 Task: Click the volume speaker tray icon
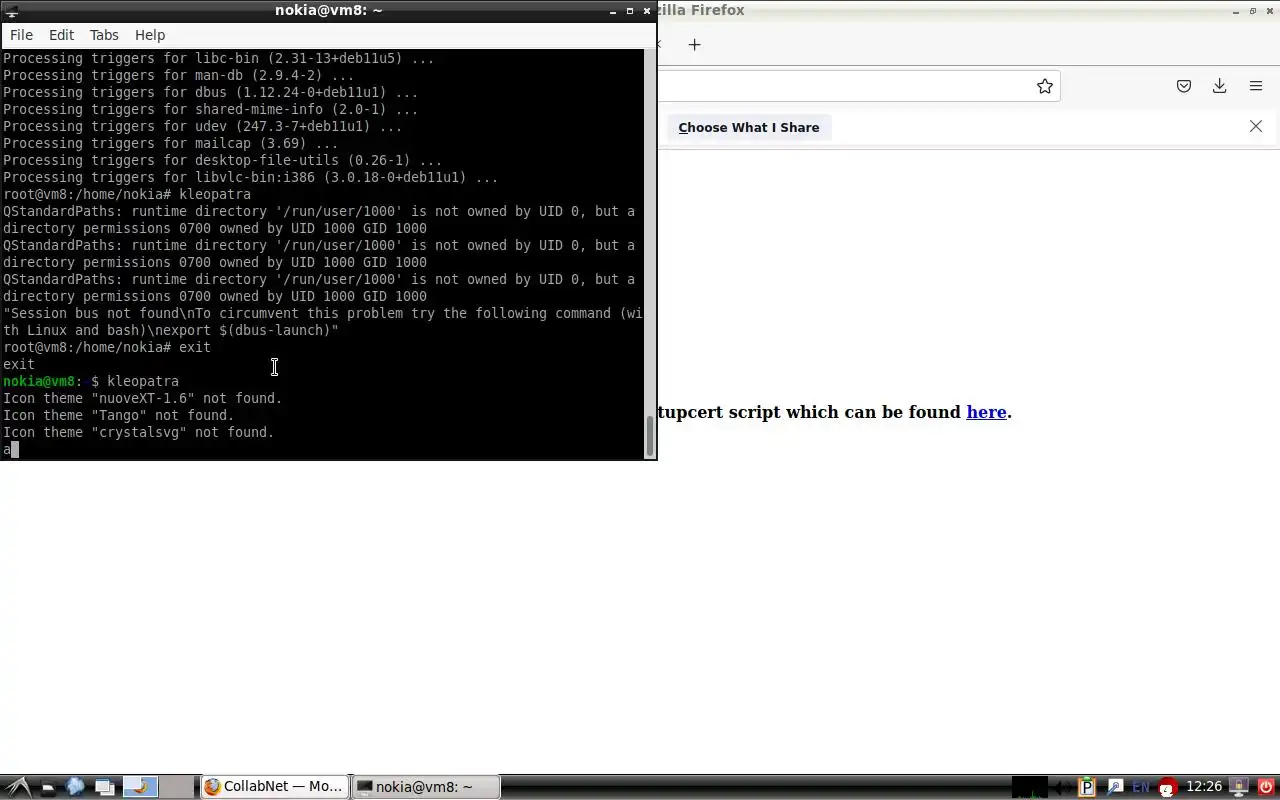click(1063, 787)
